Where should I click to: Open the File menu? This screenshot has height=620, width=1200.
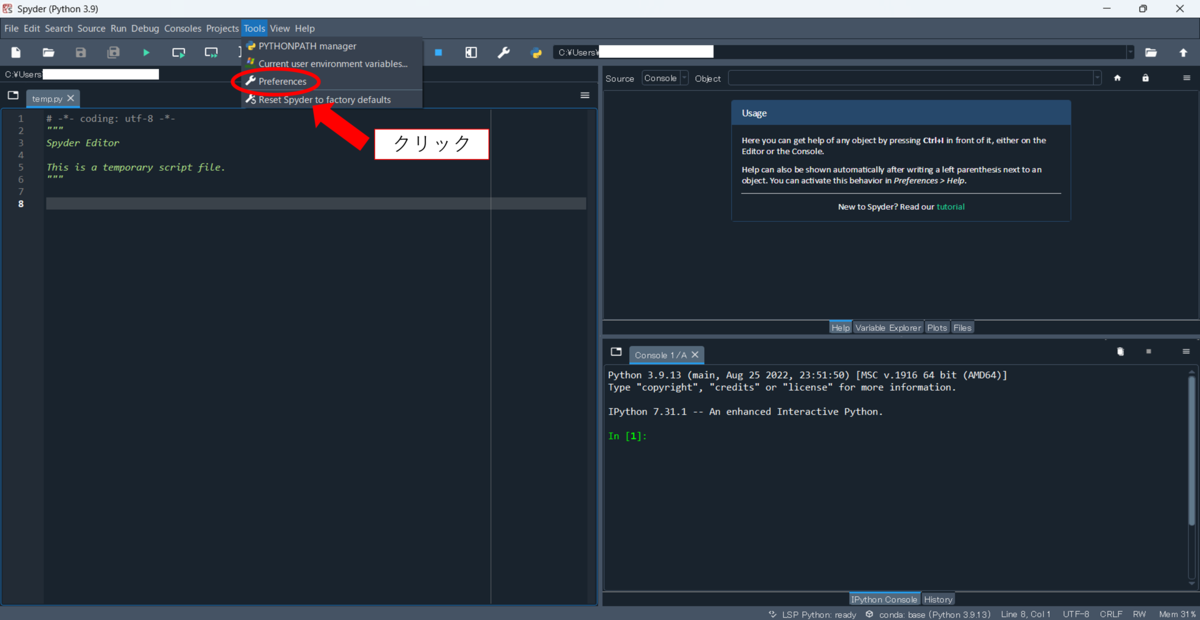point(11,28)
